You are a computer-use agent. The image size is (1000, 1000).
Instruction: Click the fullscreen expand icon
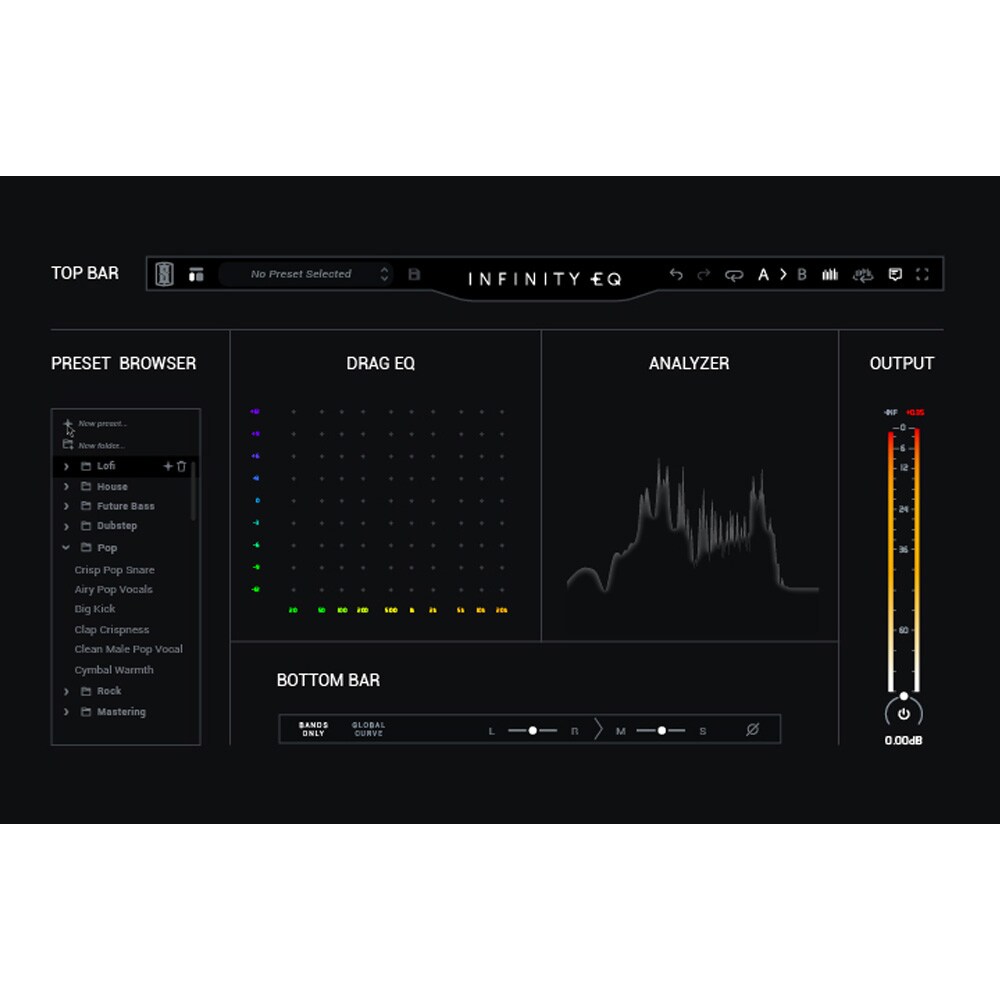click(x=922, y=274)
